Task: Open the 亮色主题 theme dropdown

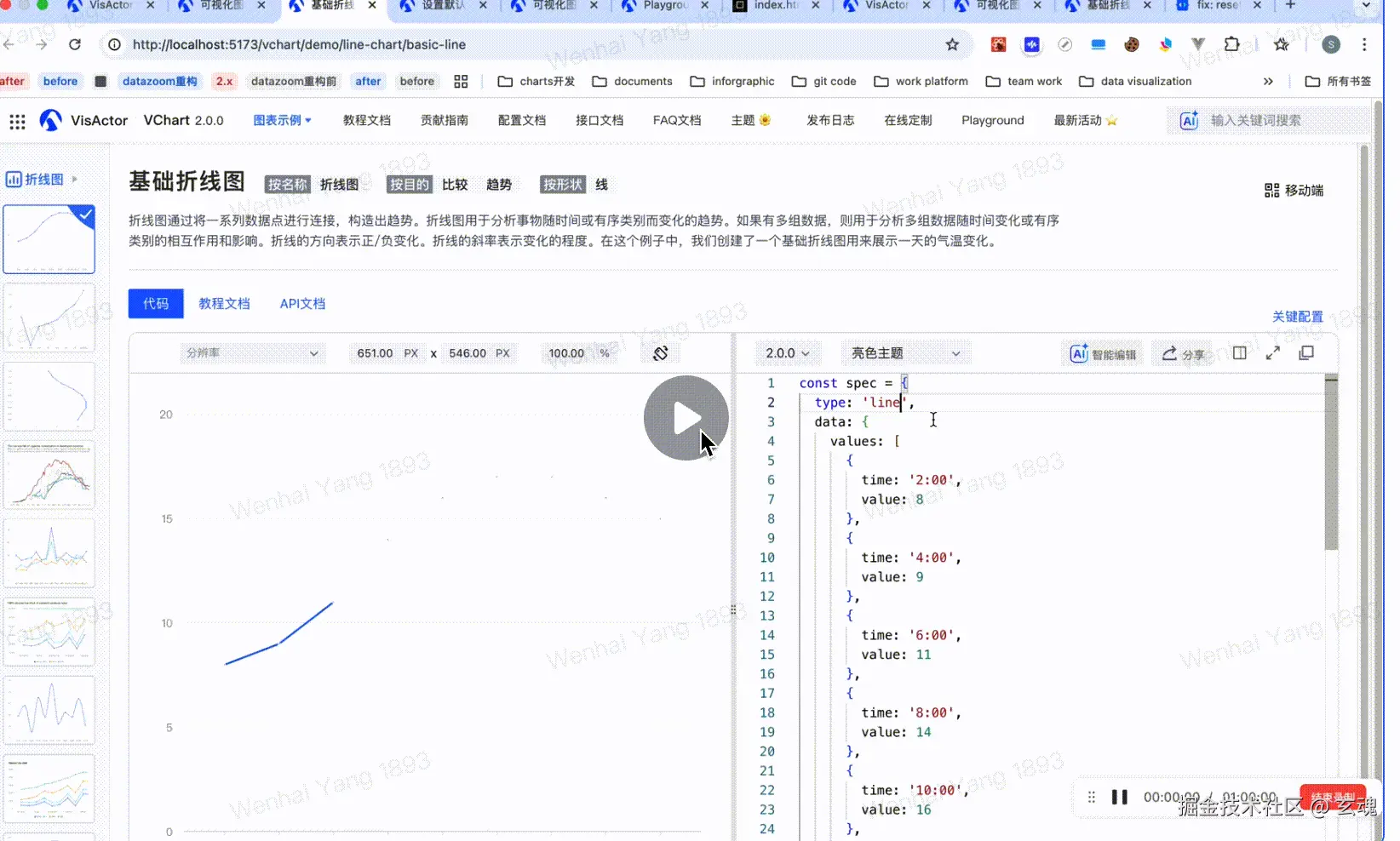Action: [906, 353]
